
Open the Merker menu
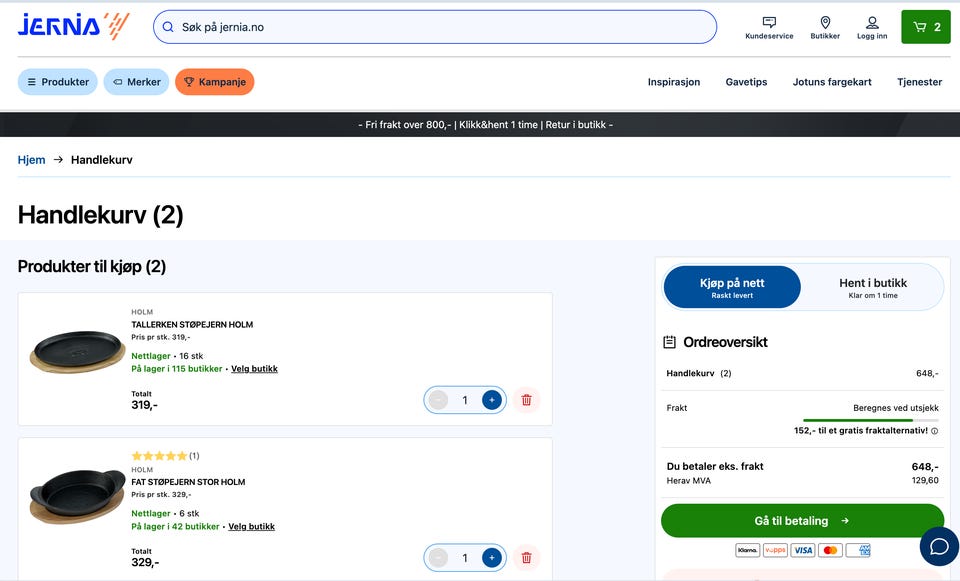coord(136,82)
